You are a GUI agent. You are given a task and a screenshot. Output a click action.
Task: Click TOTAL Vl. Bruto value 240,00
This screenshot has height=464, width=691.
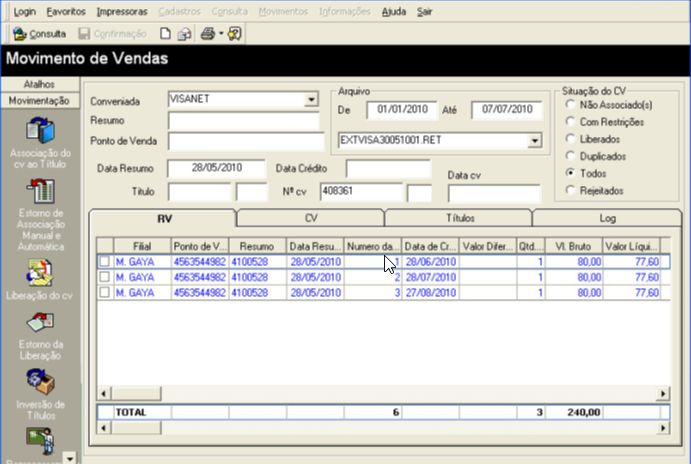pos(583,412)
